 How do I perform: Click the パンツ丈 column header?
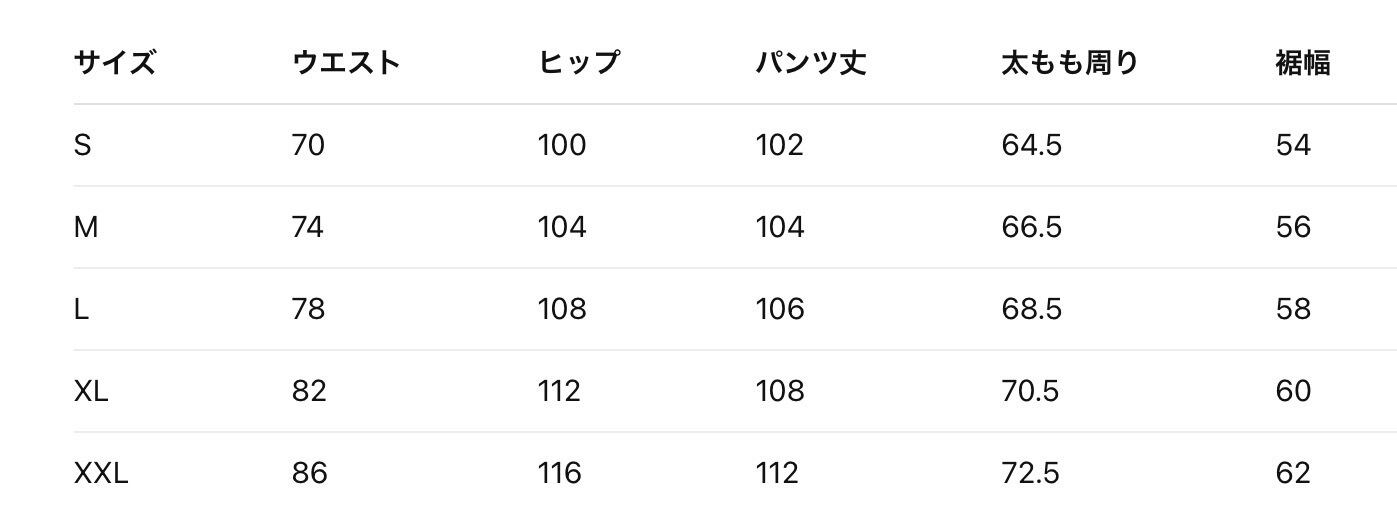click(x=810, y=63)
